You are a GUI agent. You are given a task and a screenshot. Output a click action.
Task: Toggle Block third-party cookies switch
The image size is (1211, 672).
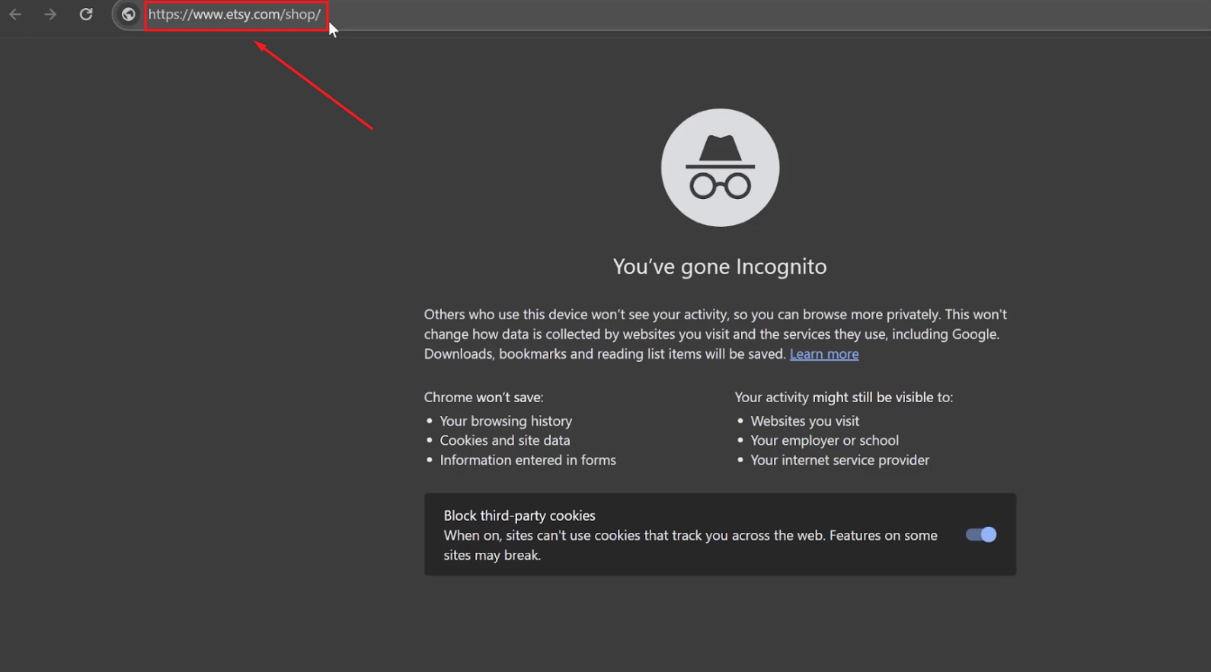pyautogui.click(x=981, y=535)
